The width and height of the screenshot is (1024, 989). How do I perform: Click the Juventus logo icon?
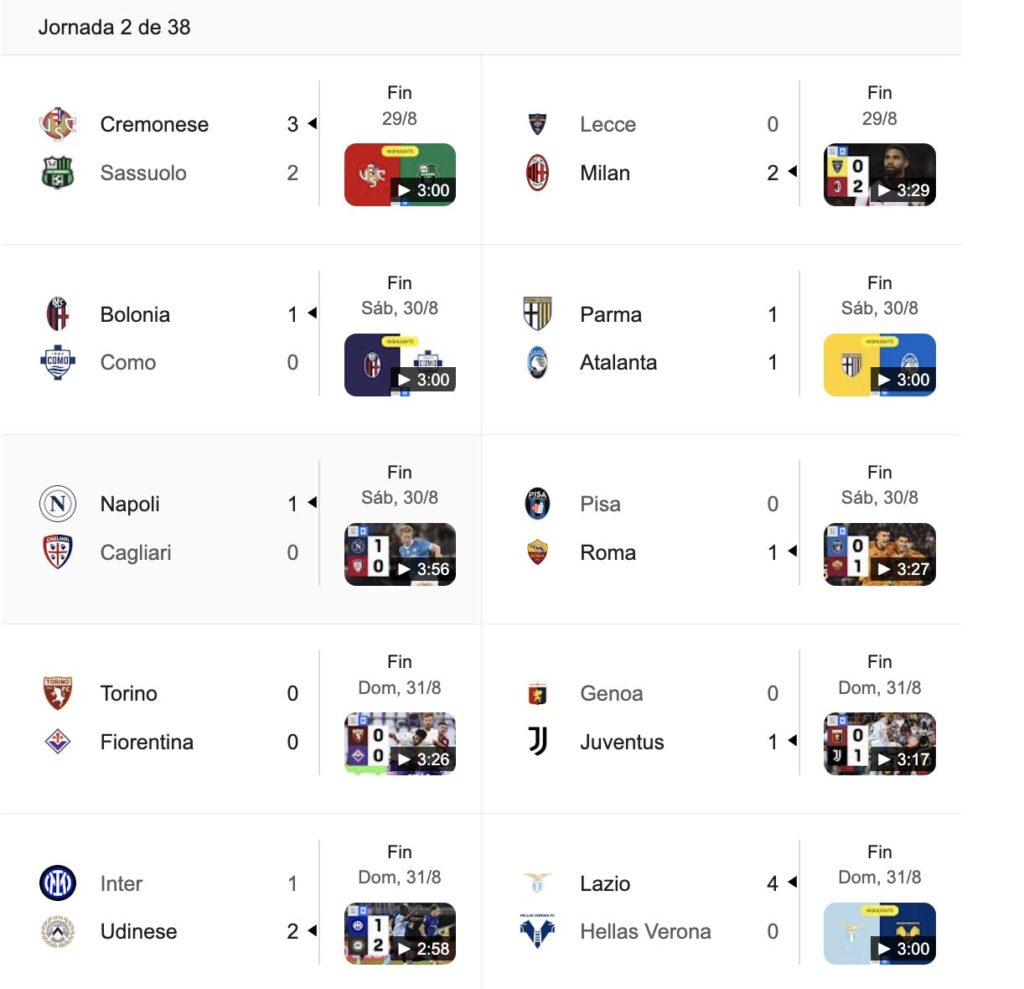pyautogui.click(x=538, y=742)
